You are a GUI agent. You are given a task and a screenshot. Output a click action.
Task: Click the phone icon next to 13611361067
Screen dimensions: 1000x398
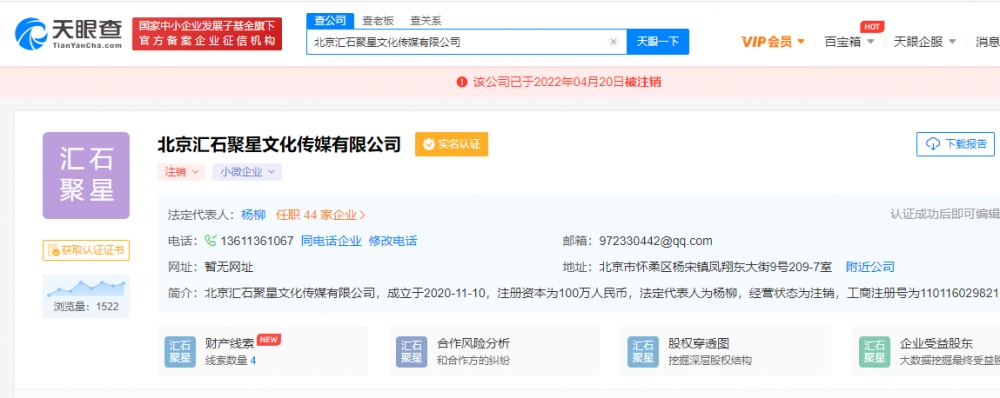210,241
